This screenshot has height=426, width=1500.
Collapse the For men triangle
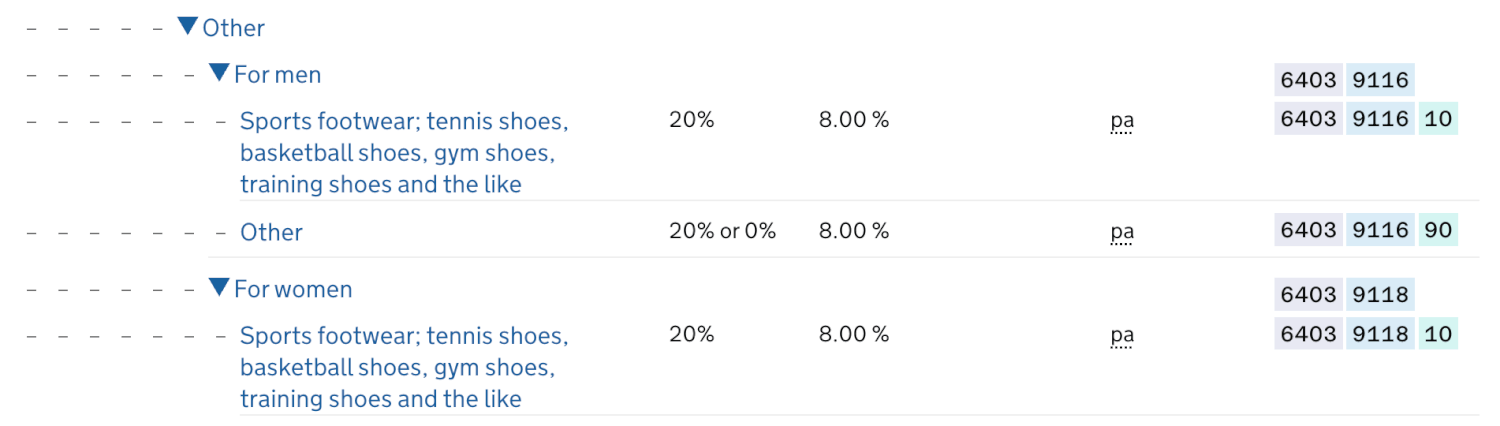219,73
